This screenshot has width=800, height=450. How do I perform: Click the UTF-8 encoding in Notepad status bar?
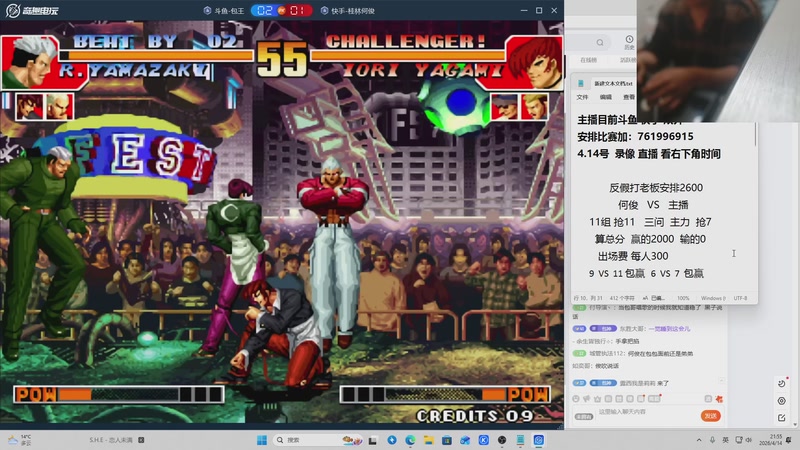(x=740, y=298)
